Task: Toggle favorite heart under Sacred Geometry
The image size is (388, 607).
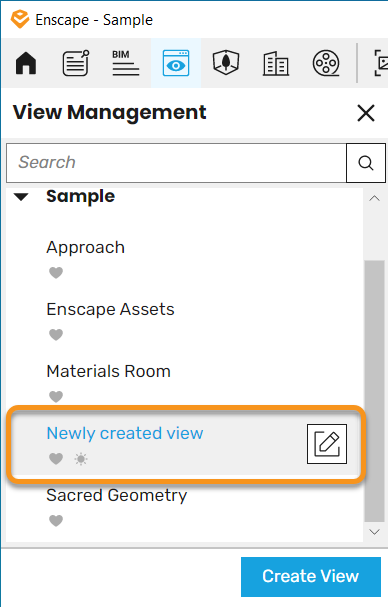Action: [56, 521]
